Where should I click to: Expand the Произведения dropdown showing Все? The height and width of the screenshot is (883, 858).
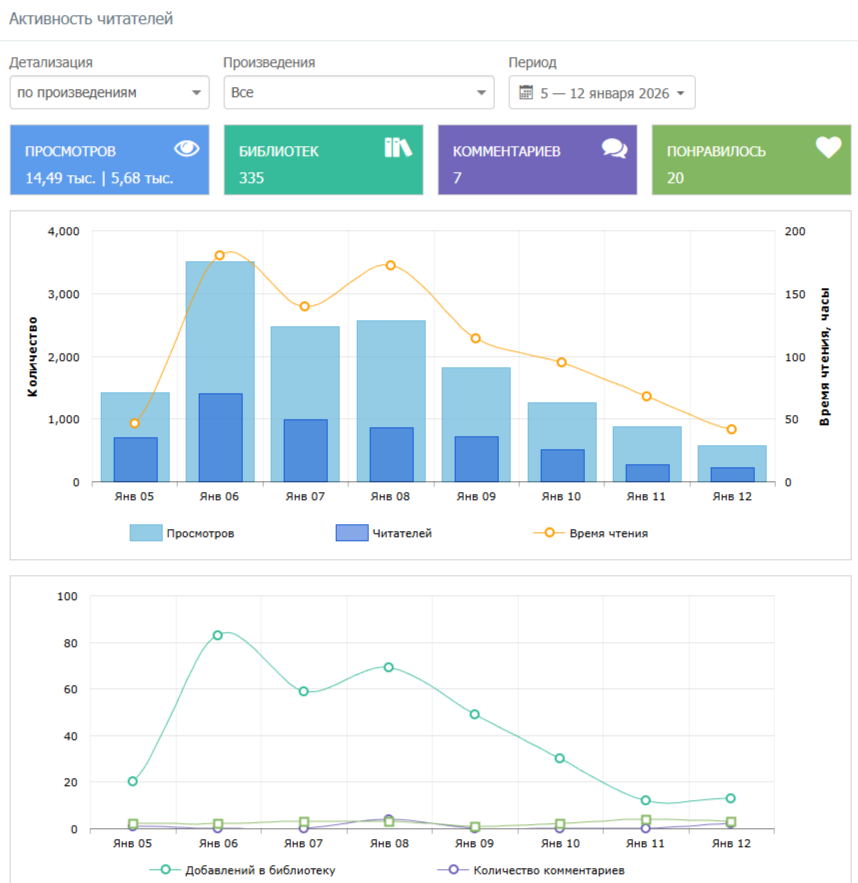click(358, 93)
